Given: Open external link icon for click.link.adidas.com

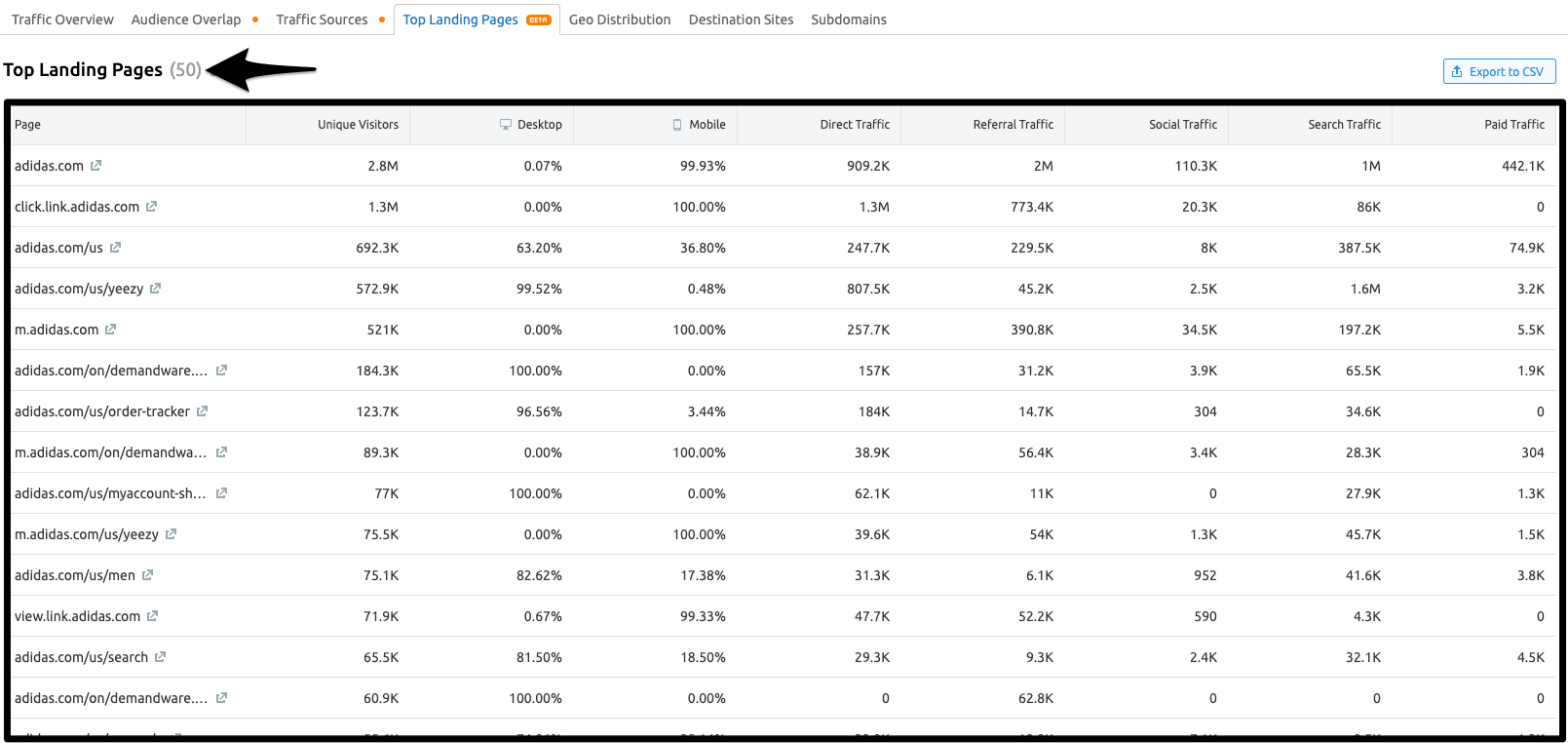Looking at the screenshot, I should [151, 207].
